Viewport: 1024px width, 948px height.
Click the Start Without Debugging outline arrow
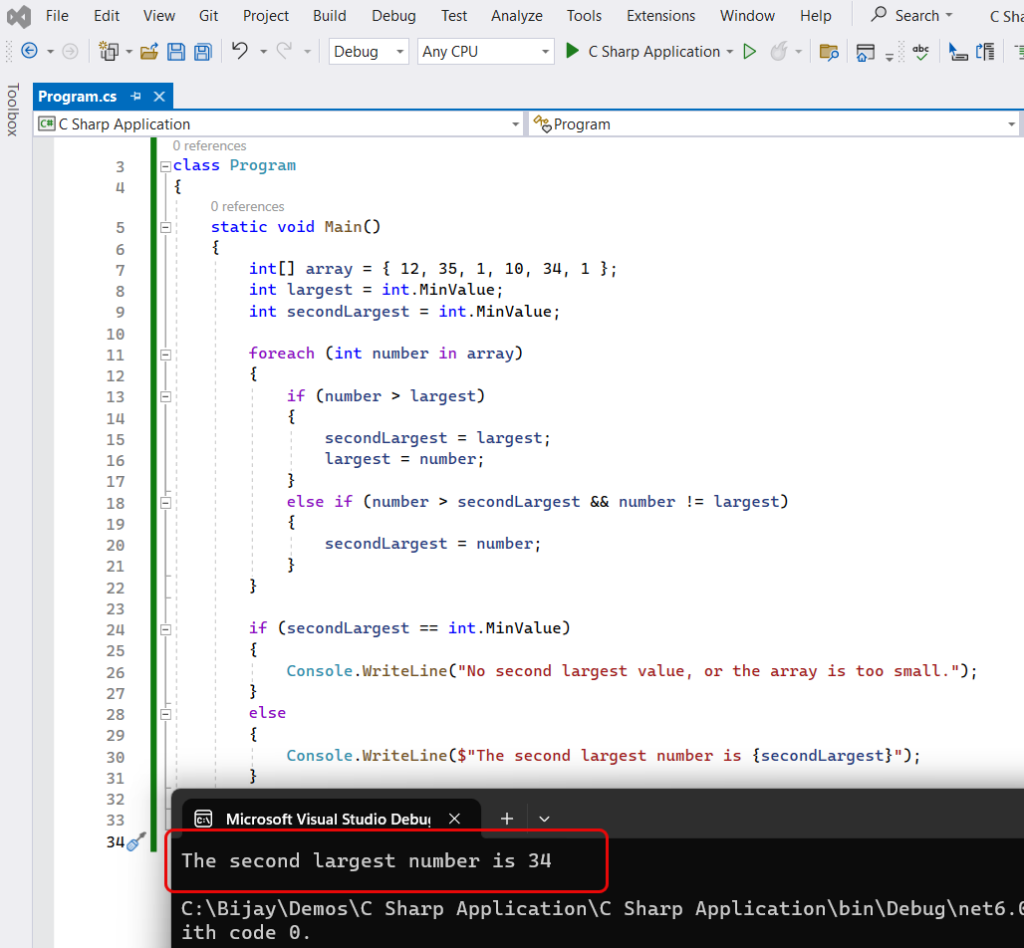[748, 51]
